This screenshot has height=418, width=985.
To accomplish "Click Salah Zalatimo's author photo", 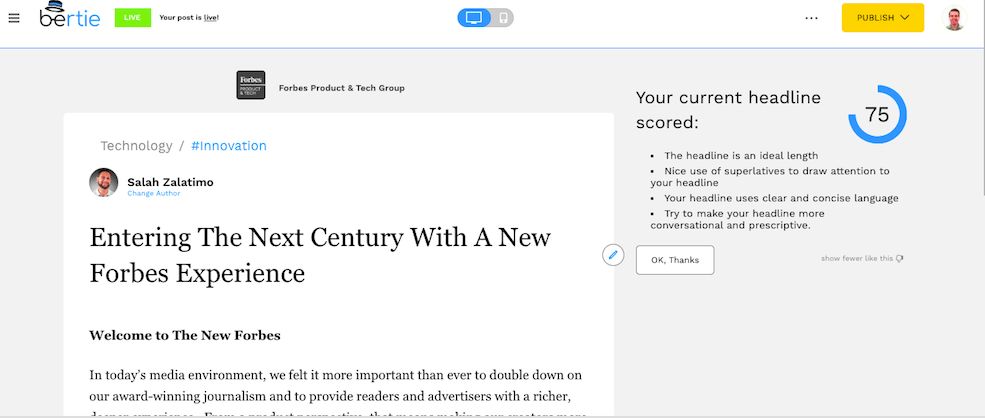I will pyautogui.click(x=104, y=182).
